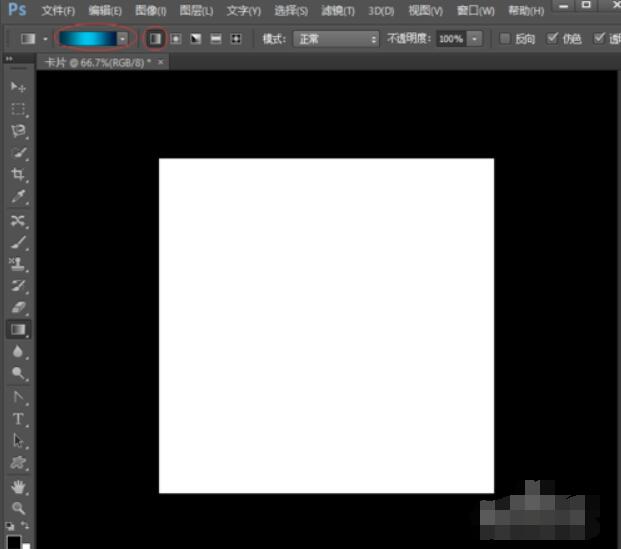Select the Custom Shape tool
The image size is (621, 549).
tap(18, 463)
